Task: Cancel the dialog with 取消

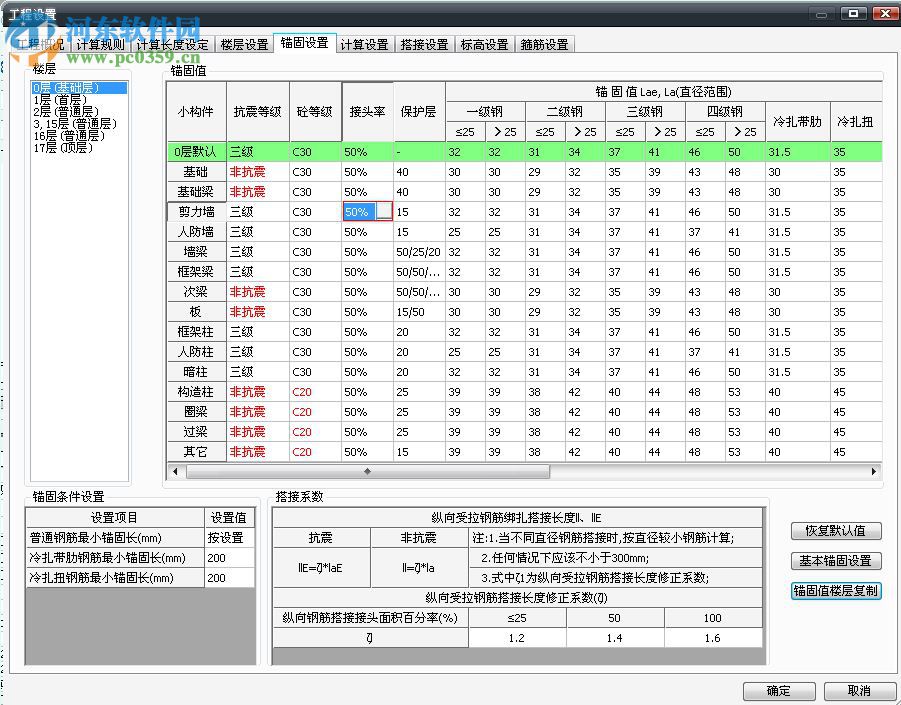Action: coord(859,691)
